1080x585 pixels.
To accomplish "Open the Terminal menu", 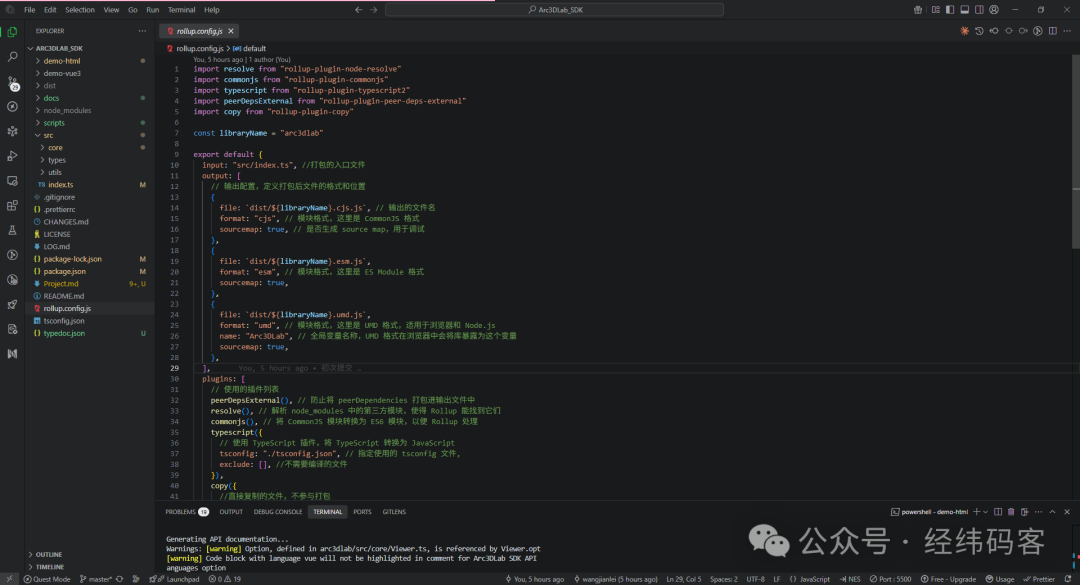I will pyautogui.click(x=181, y=10).
